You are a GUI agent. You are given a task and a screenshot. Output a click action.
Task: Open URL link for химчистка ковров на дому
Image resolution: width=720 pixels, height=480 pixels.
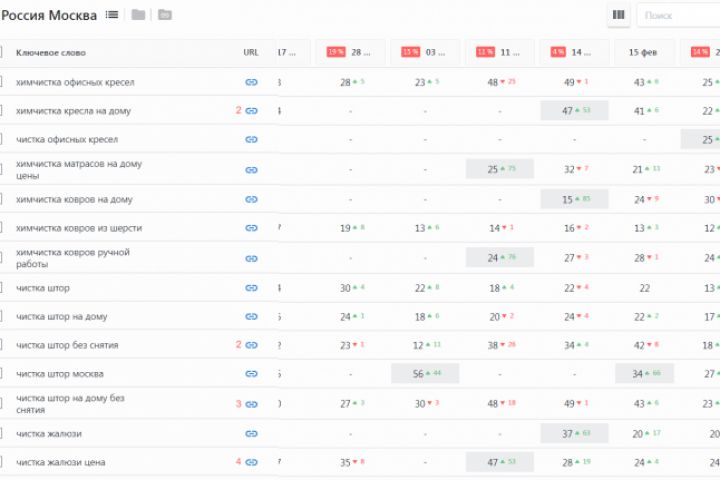[x=251, y=199]
